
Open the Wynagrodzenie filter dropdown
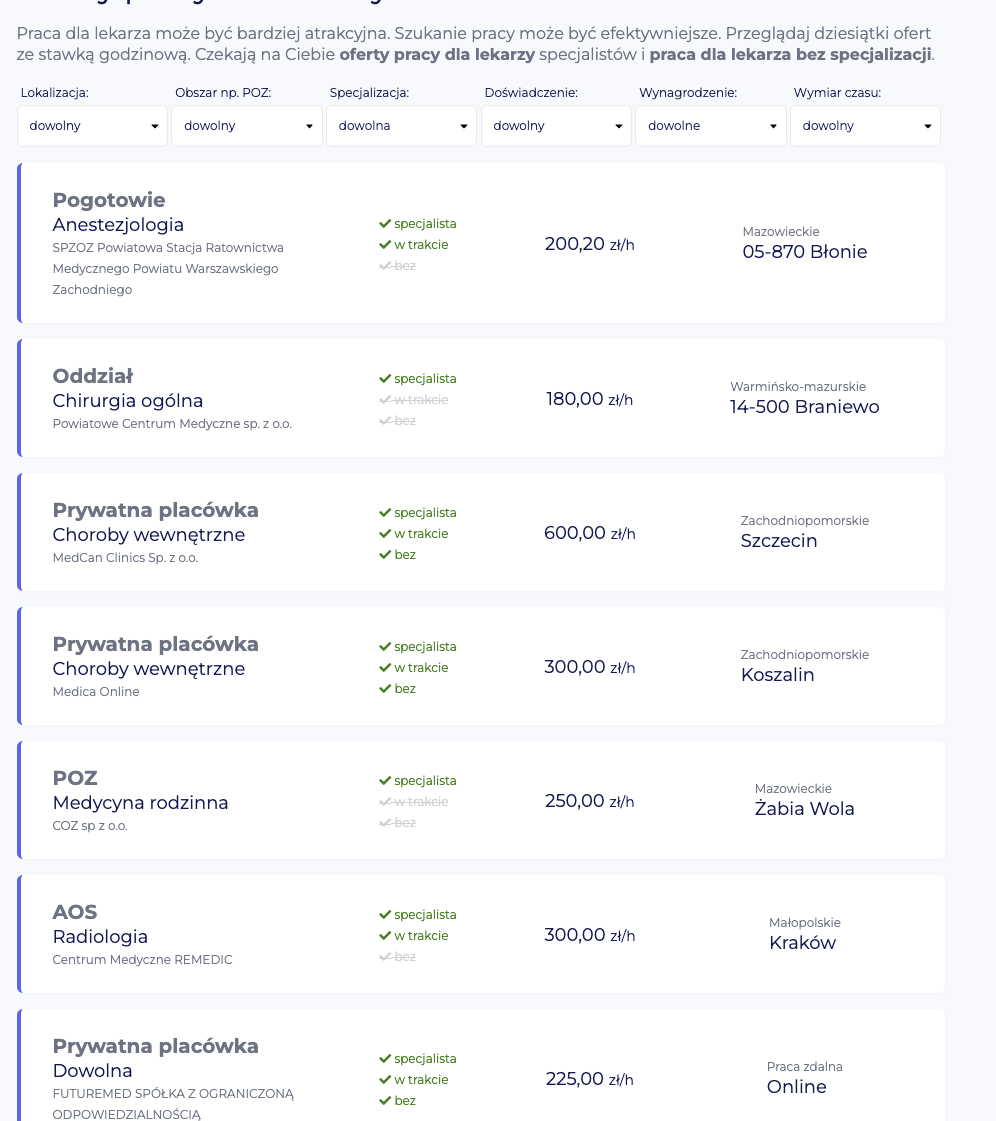pyautogui.click(x=710, y=126)
